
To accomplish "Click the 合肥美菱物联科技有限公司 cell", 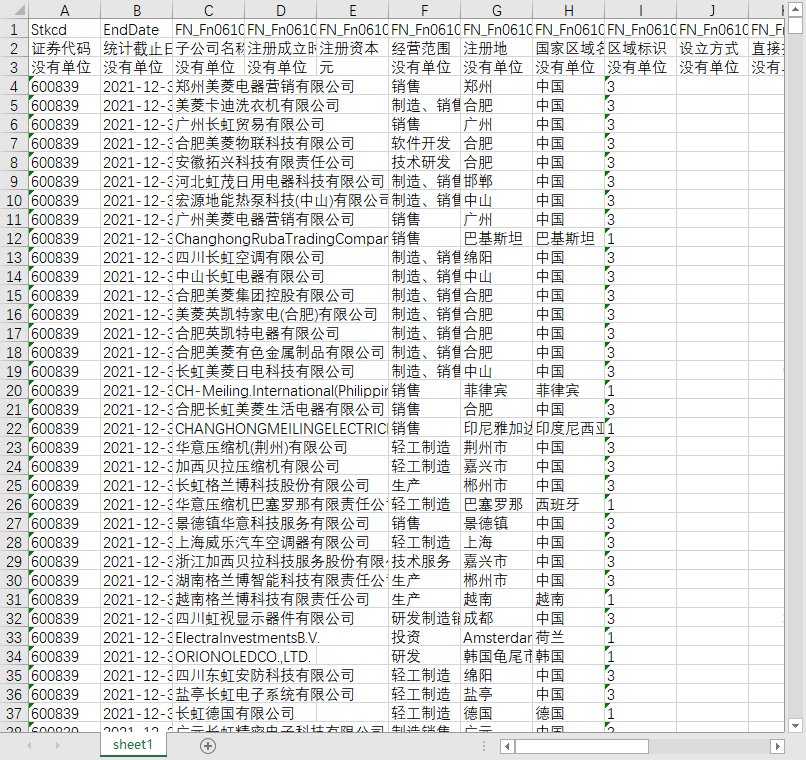I will click(265, 143).
